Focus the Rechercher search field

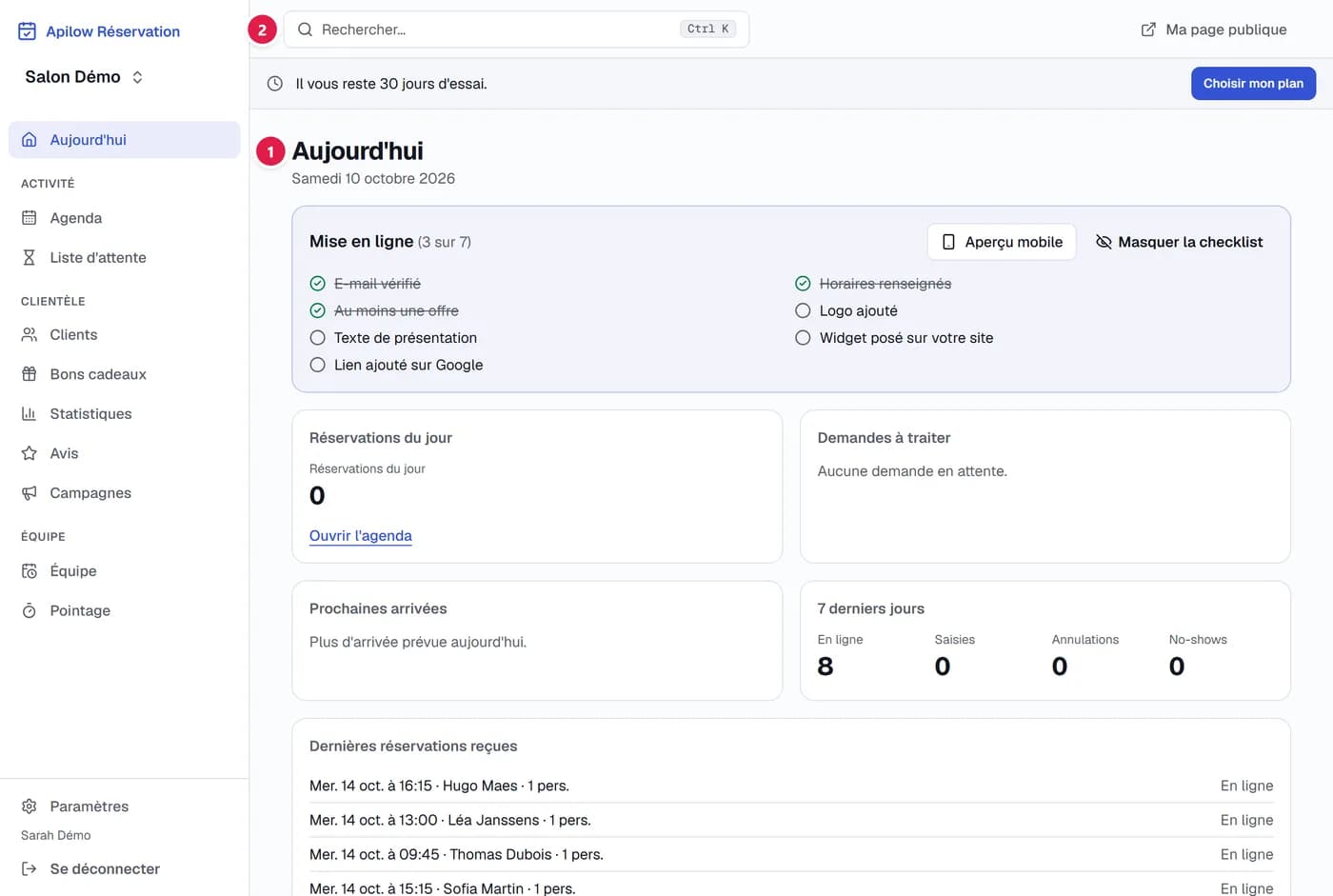click(516, 30)
